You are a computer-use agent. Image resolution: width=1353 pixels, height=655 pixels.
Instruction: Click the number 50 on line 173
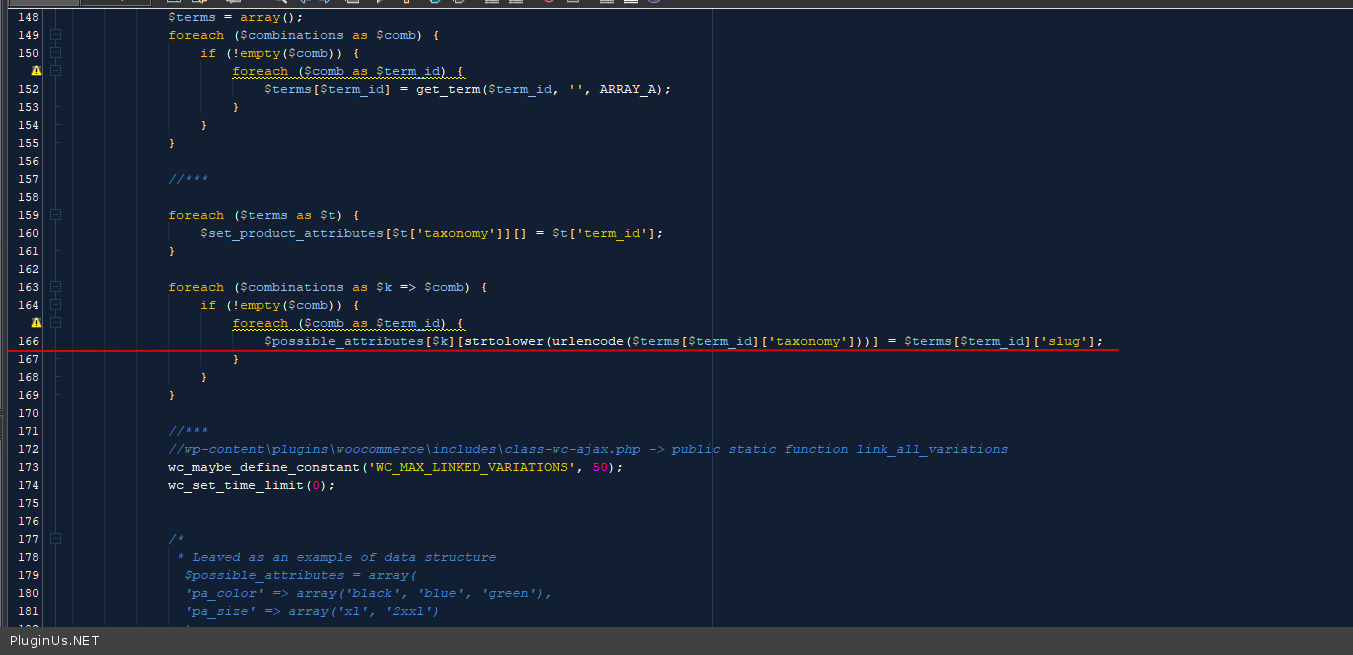click(x=600, y=467)
